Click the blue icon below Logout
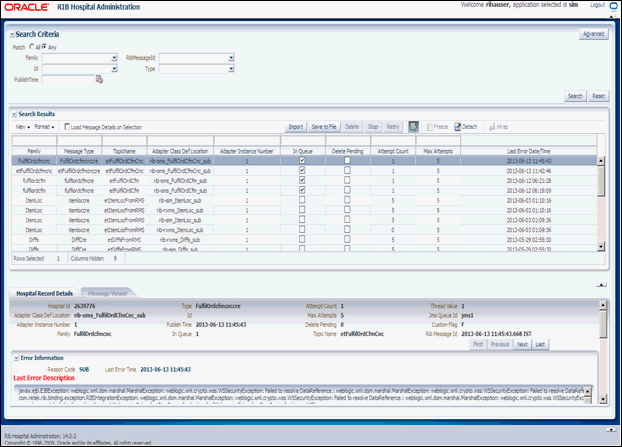 tap(613, 7)
